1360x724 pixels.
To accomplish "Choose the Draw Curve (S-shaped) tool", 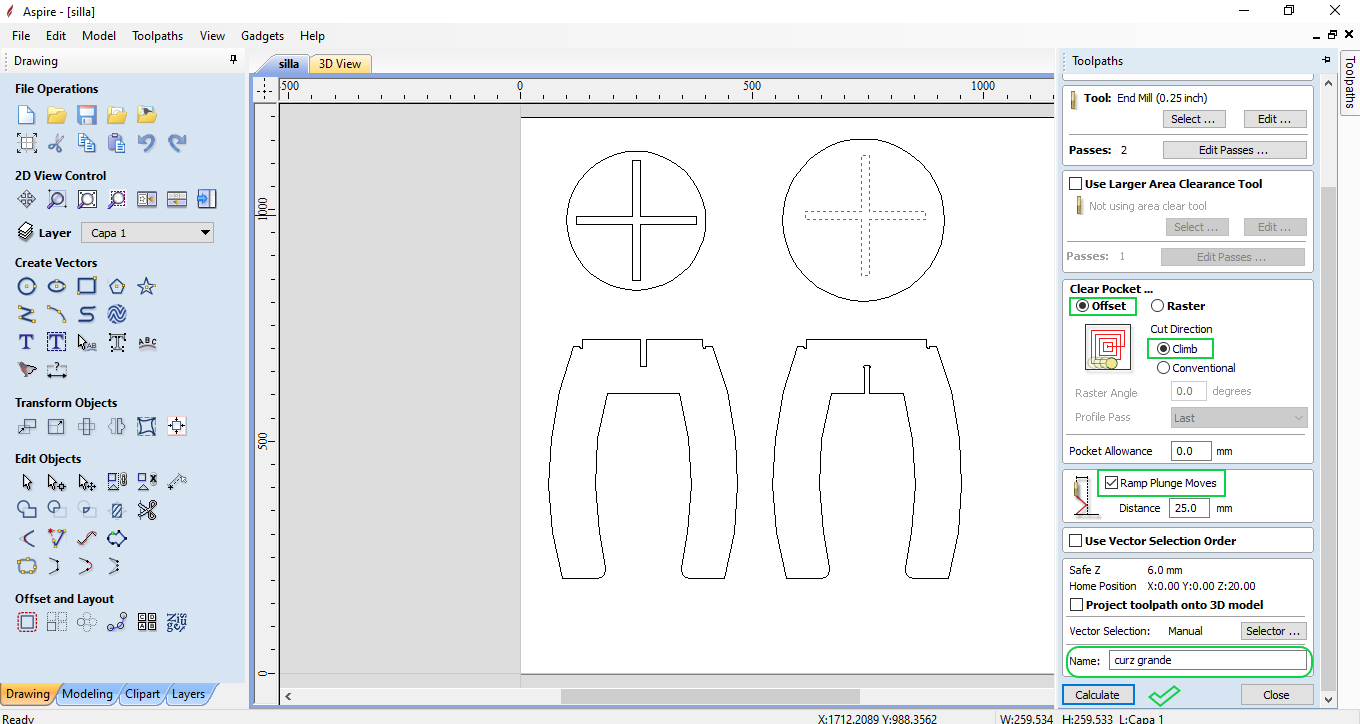I will (87, 314).
